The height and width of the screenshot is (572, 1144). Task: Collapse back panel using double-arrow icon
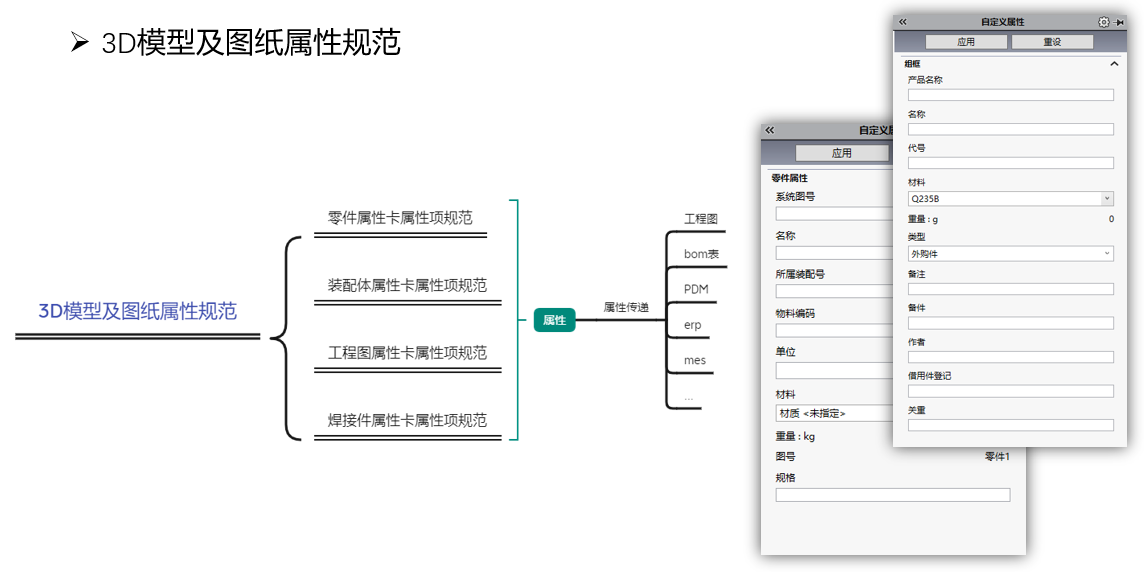[769, 130]
